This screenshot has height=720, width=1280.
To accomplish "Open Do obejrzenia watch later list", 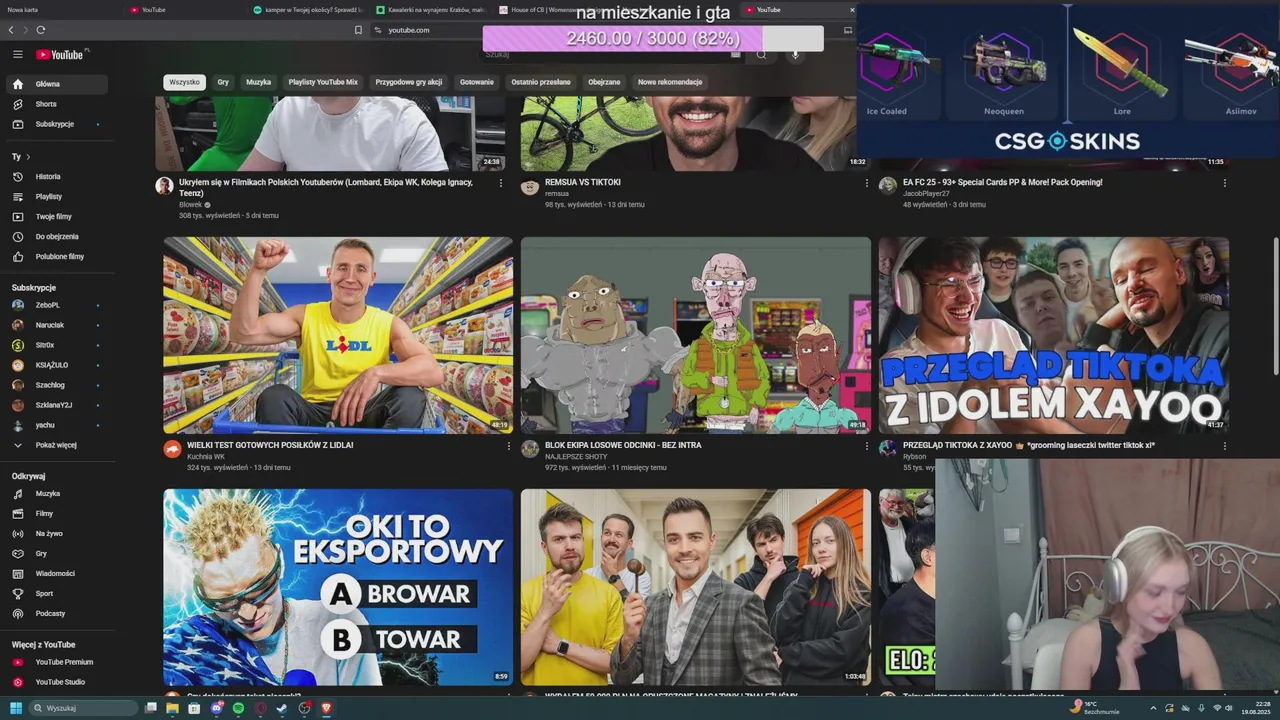I will click(57, 236).
